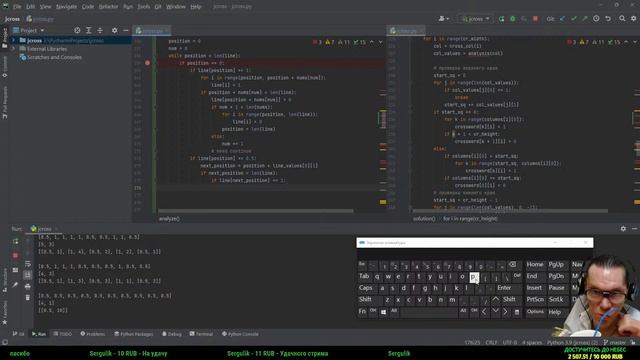Toggle the breakpoint on the highlighted red line
This screenshot has height=360, width=640.
click(x=147, y=63)
